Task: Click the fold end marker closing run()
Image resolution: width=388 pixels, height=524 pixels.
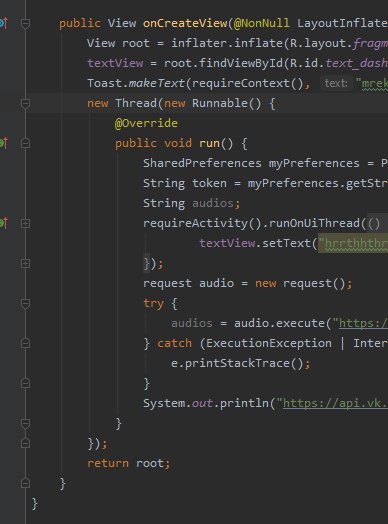Action: pyautogui.click(x=25, y=423)
